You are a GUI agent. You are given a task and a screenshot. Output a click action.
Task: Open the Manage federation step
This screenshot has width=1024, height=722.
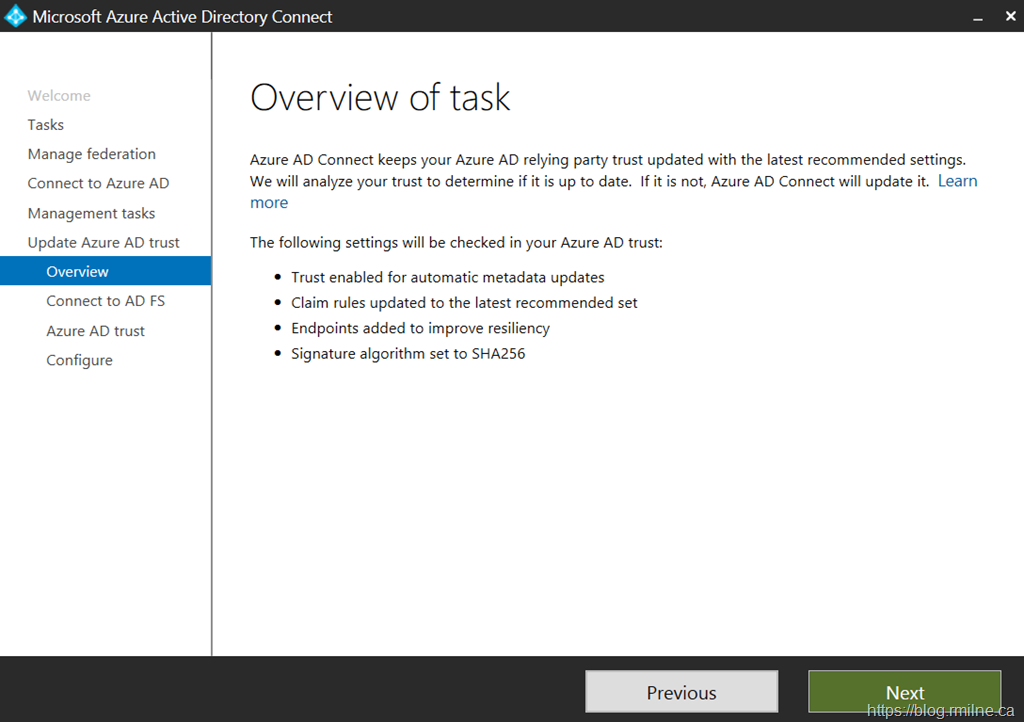[92, 154]
